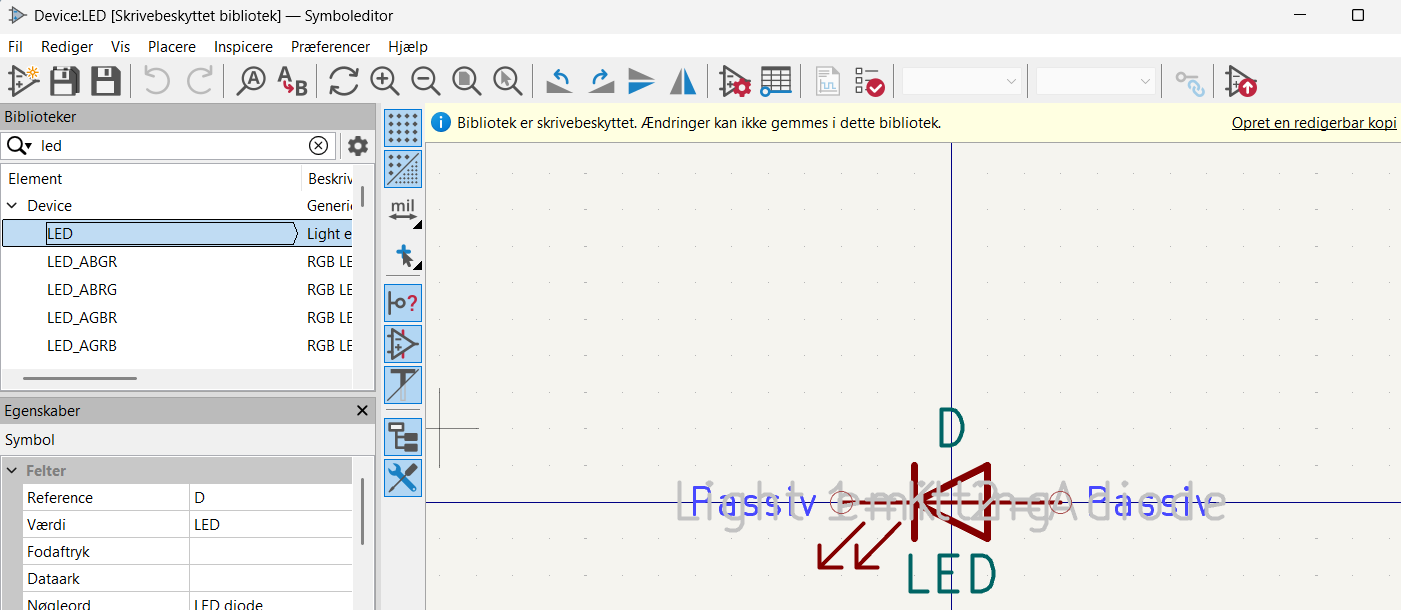The image size is (1401, 610).
Task: Toggle grid display dots button
Action: coord(403,128)
